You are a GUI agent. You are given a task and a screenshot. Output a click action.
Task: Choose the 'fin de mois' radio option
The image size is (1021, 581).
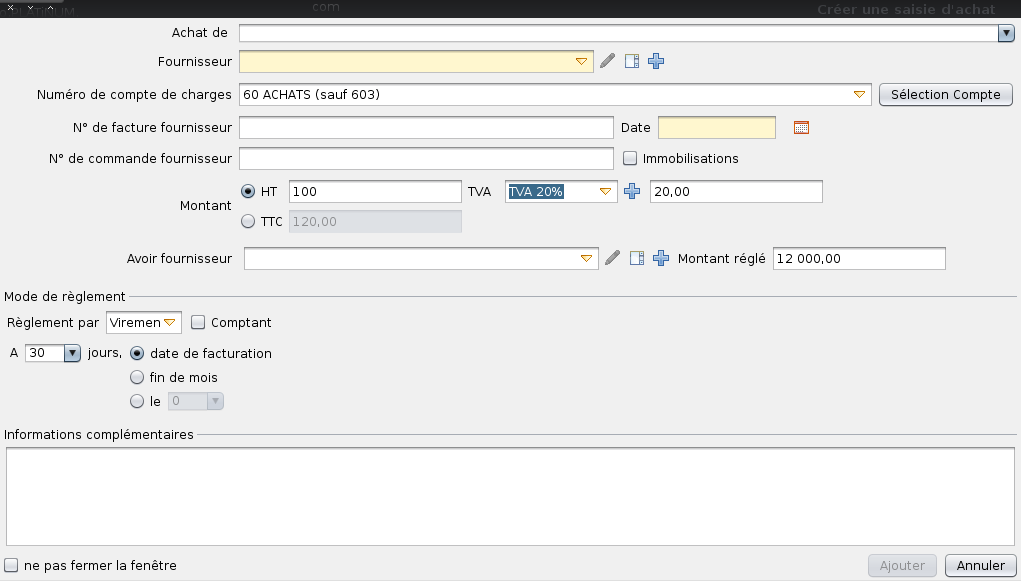point(137,378)
